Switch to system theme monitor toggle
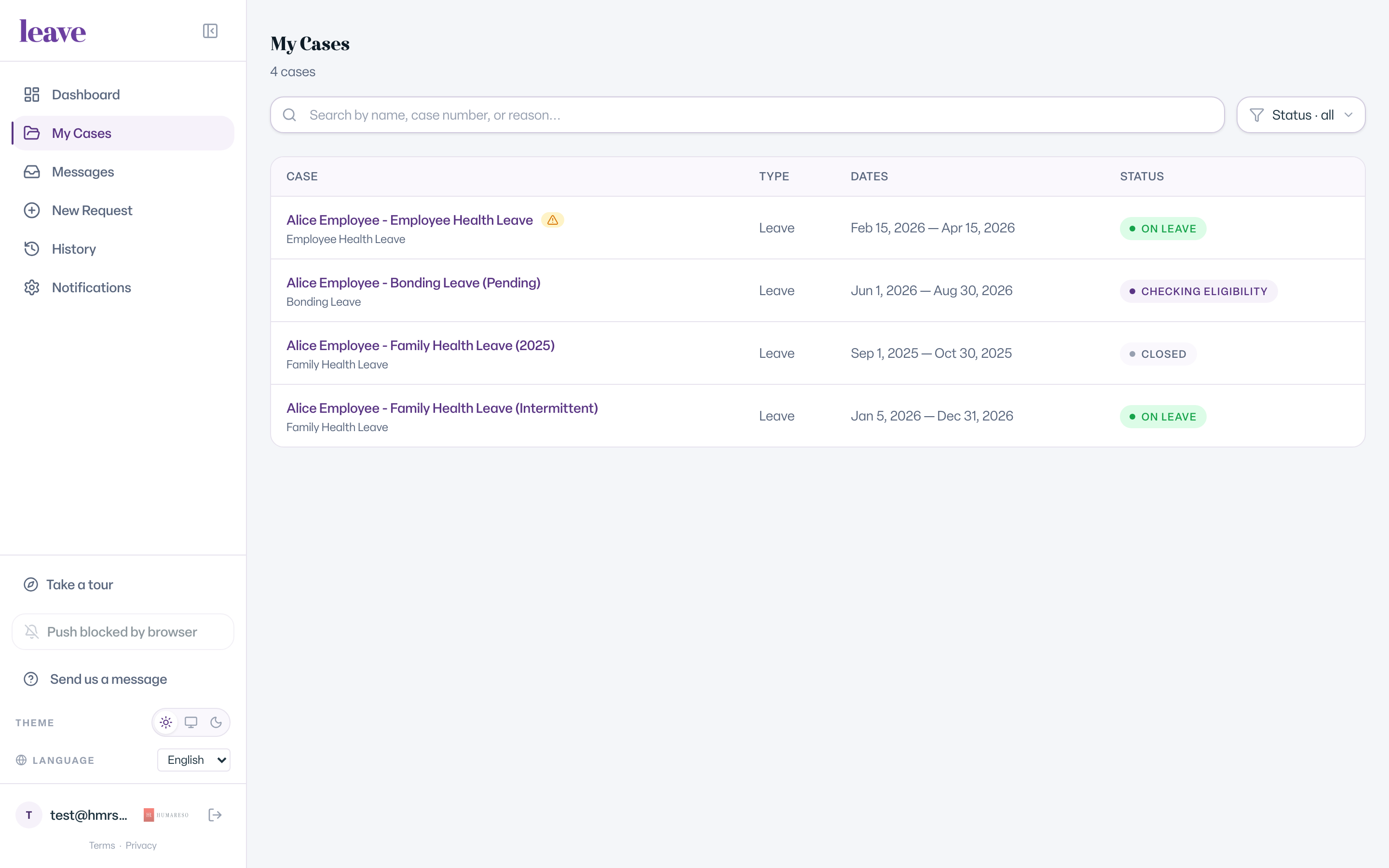 pos(191,722)
